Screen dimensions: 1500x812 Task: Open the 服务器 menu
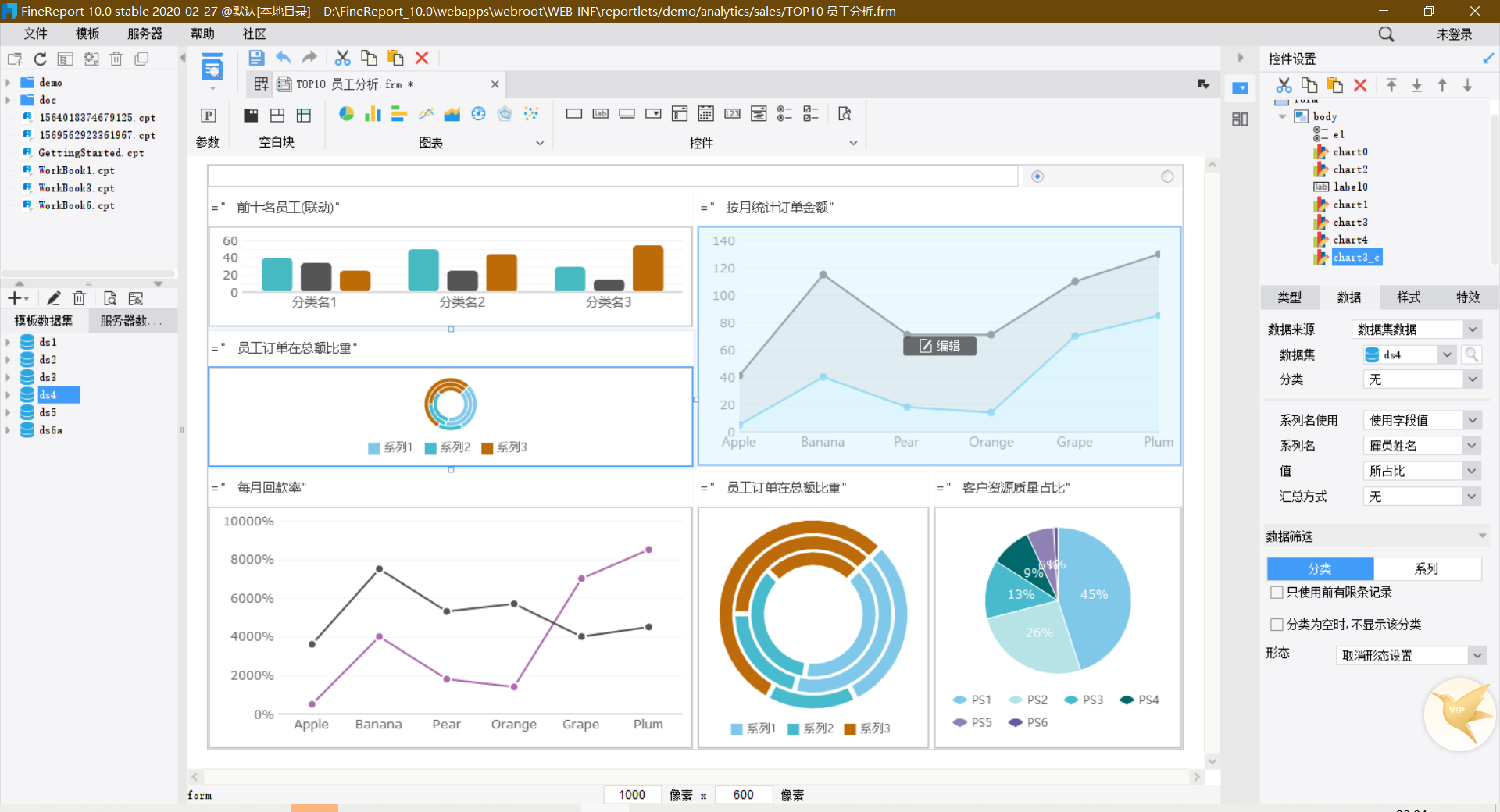pos(145,34)
